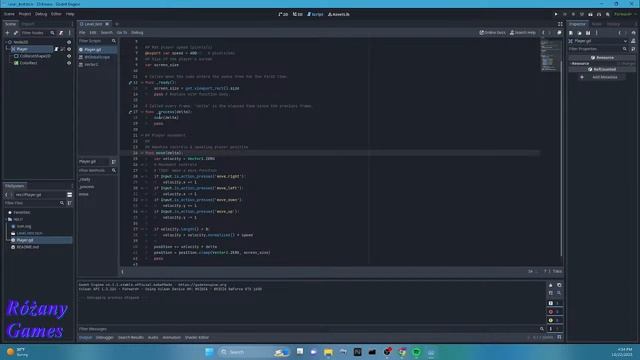Add a new child node to the scene
Viewport: 640px width, 360px height.
coord(7,33)
